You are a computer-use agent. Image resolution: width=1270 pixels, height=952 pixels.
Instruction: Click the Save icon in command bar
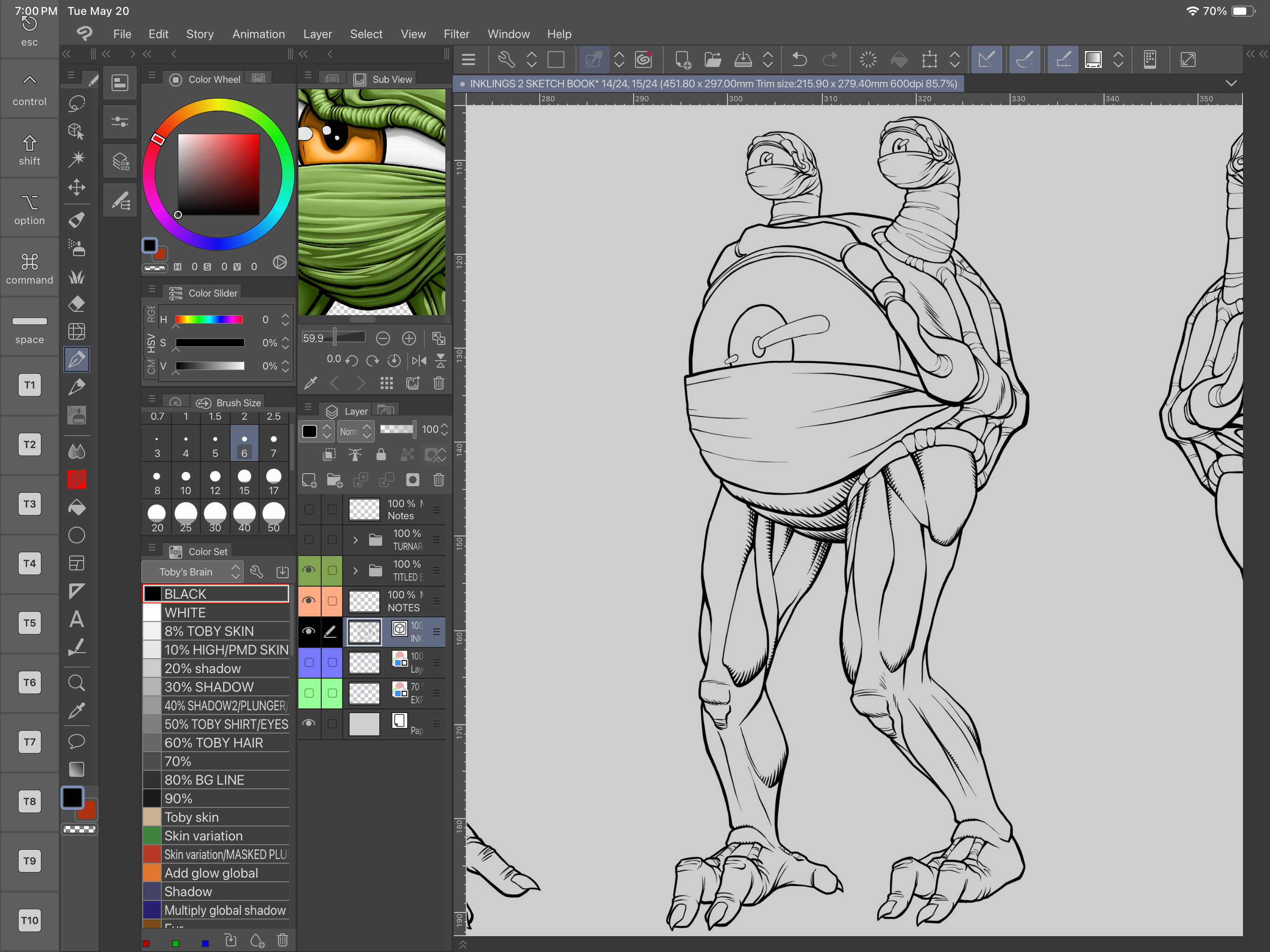pos(743,59)
